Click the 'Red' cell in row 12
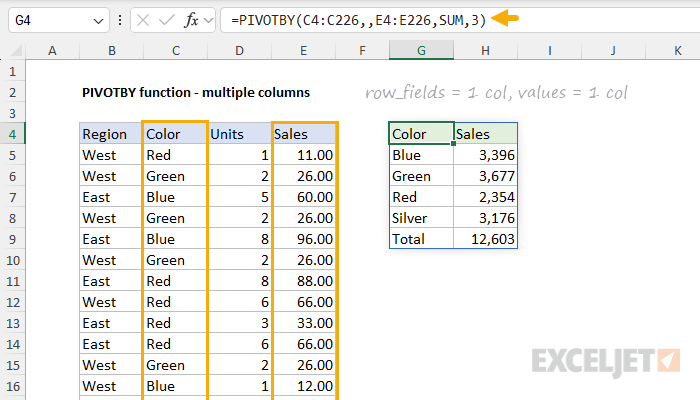The width and height of the screenshot is (700, 400). 175,302
